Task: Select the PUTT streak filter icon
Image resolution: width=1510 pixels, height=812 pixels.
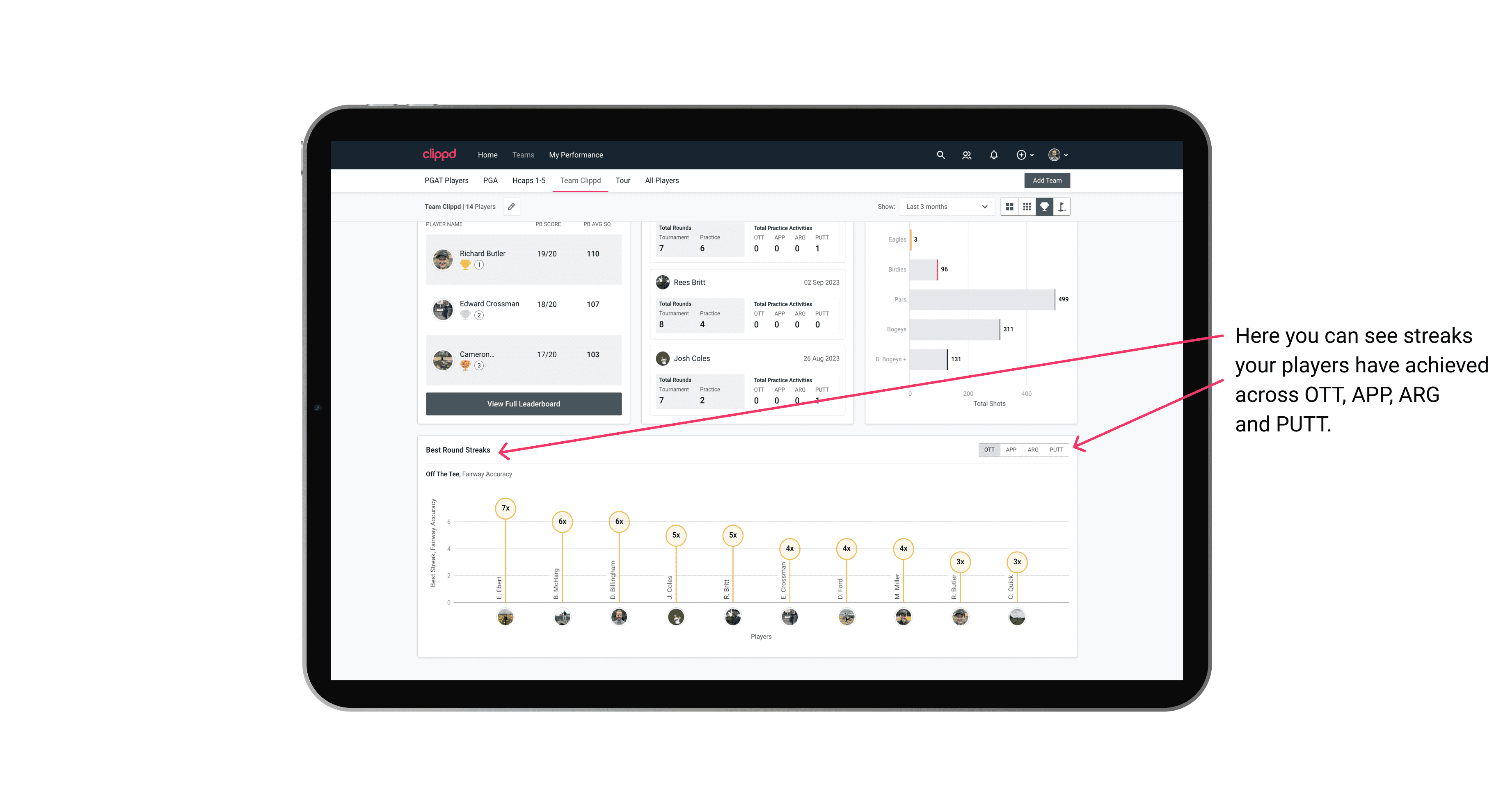Action: (x=1056, y=449)
